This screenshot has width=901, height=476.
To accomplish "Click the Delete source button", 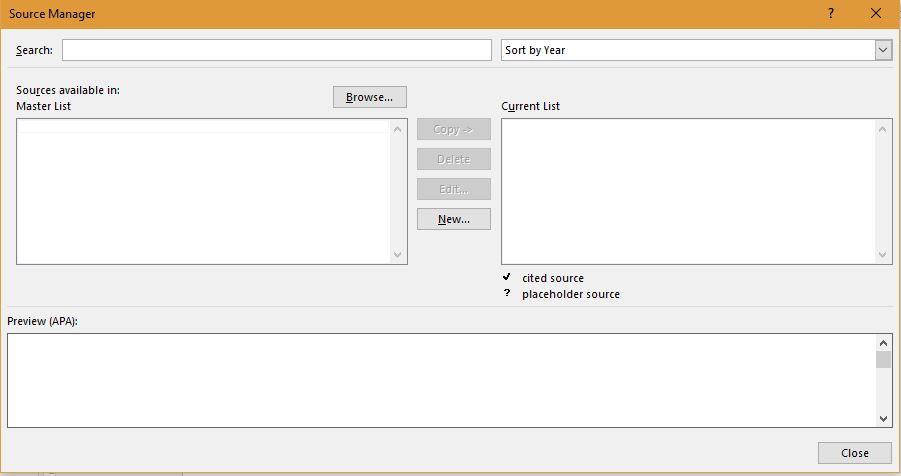I will [x=453, y=159].
